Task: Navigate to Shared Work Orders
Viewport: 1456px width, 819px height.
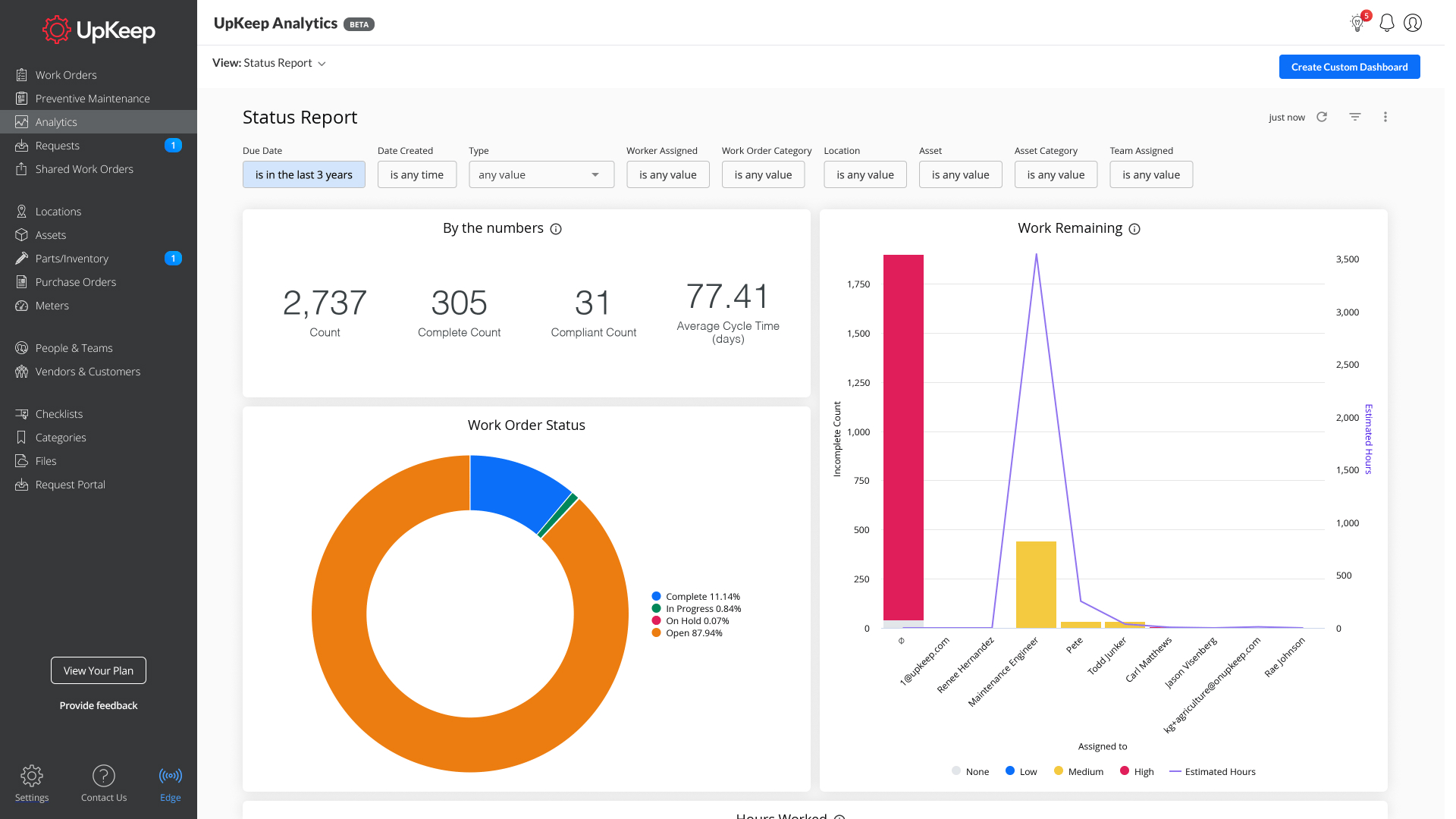Action: [84, 168]
